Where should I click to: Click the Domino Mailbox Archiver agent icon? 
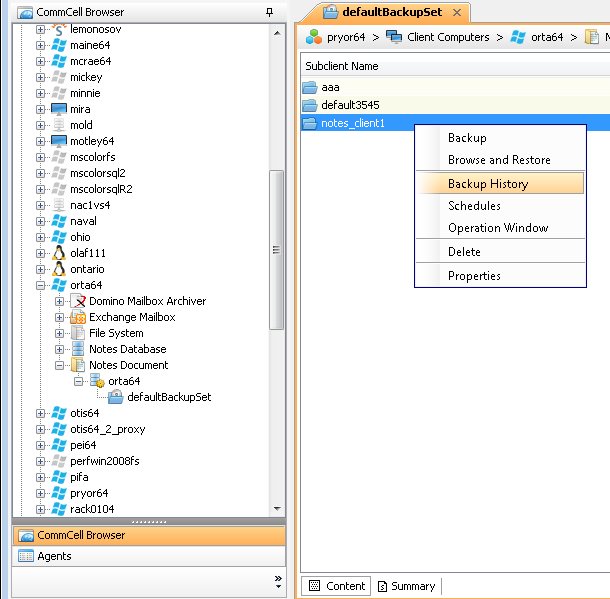click(x=78, y=301)
